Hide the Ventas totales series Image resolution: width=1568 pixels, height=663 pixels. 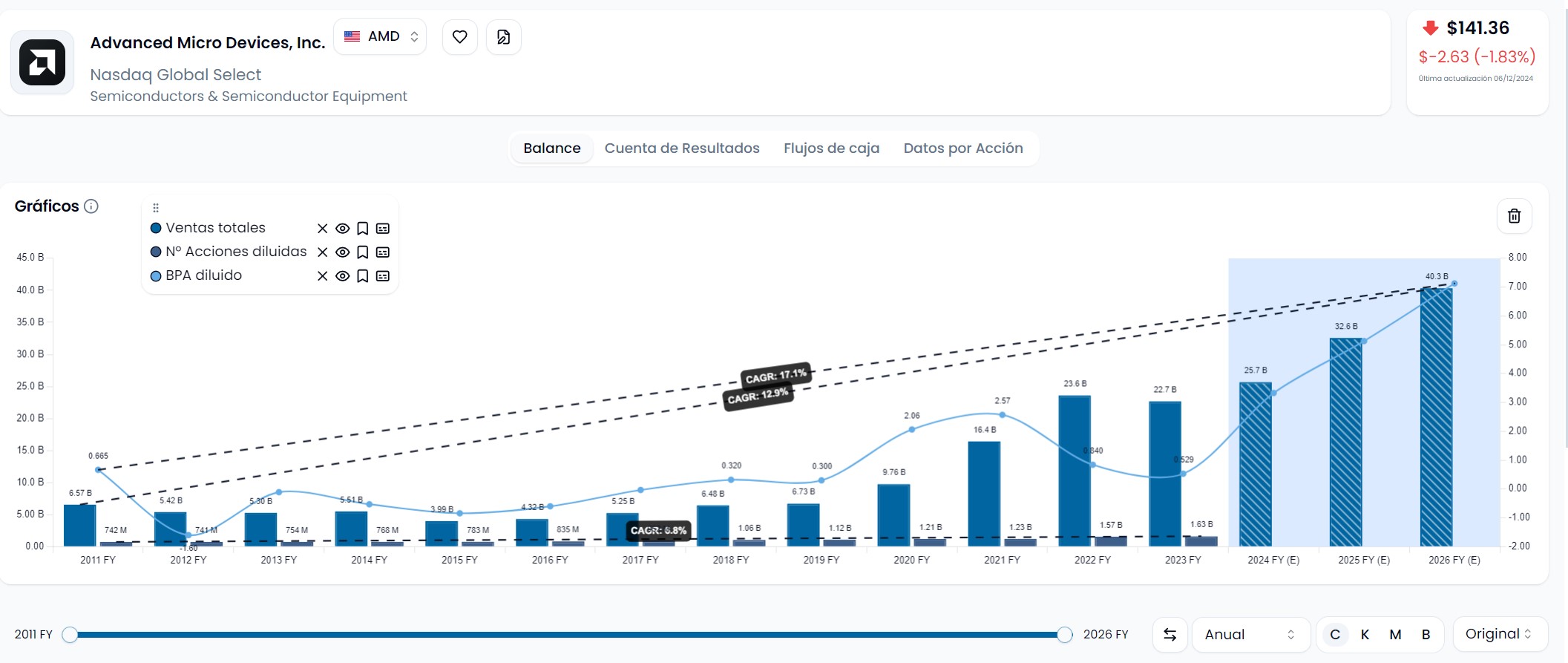(342, 229)
